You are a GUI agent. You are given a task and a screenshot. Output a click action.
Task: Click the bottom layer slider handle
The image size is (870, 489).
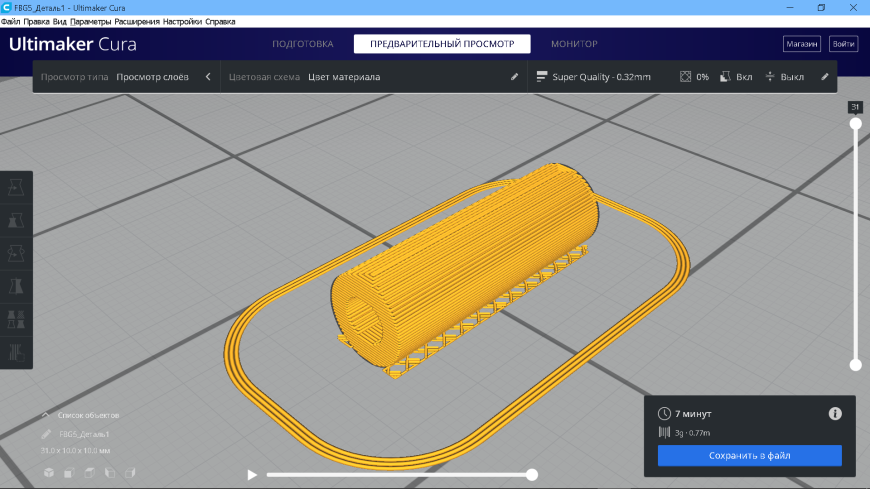[856, 365]
